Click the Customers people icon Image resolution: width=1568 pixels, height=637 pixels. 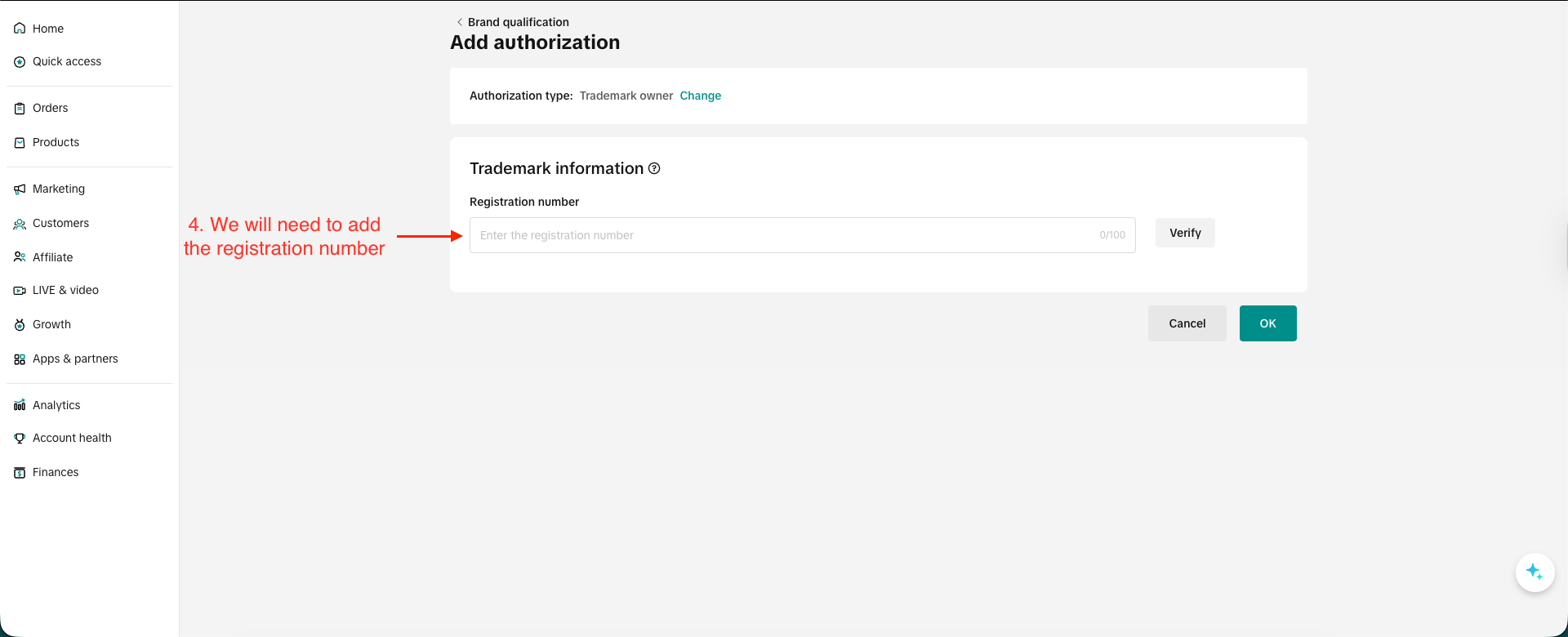point(20,224)
